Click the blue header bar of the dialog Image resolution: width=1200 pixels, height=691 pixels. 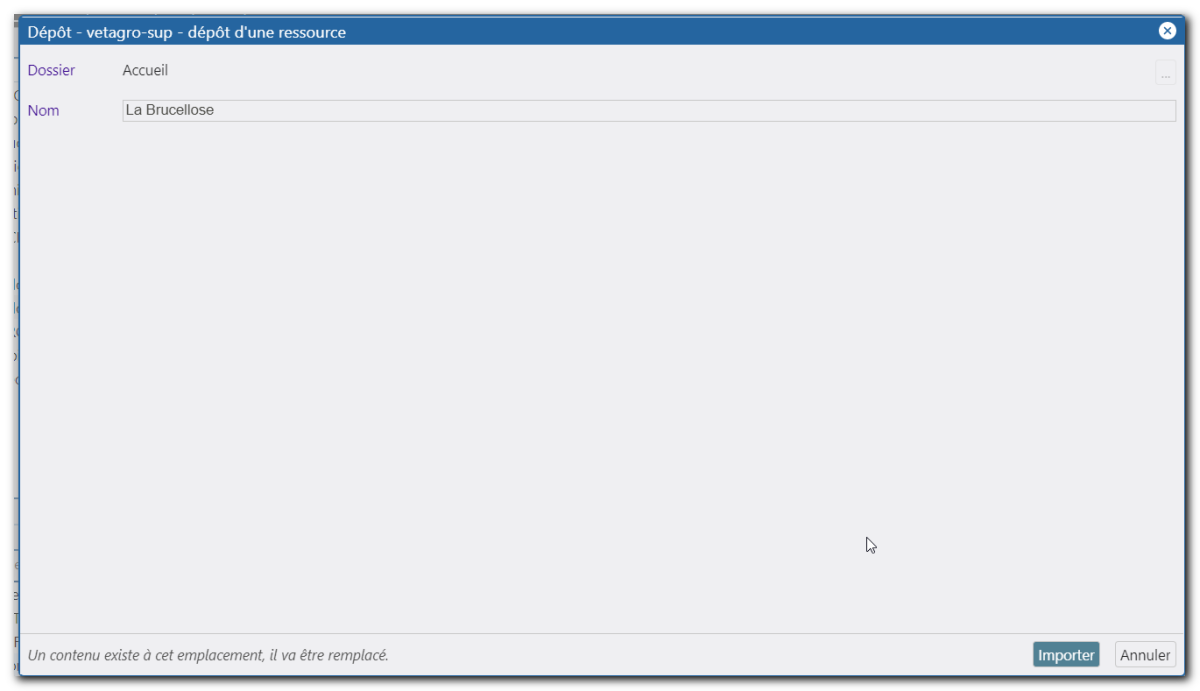(x=600, y=32)
